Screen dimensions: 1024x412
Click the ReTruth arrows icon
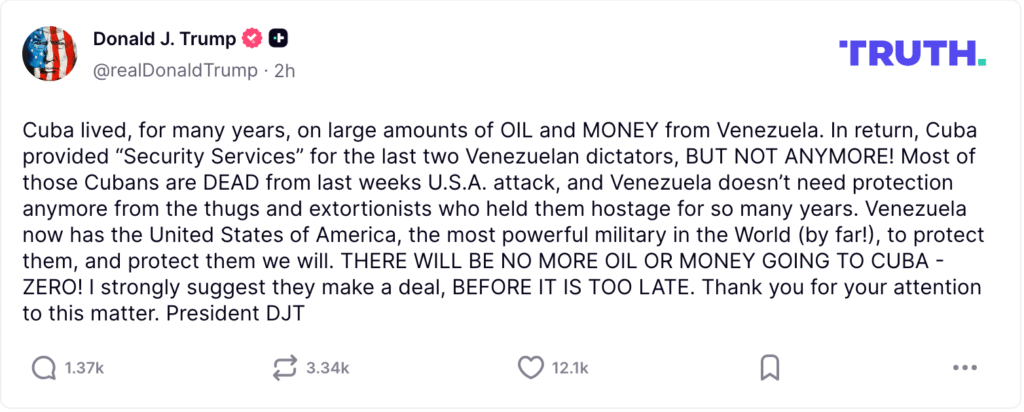point(285,368)
